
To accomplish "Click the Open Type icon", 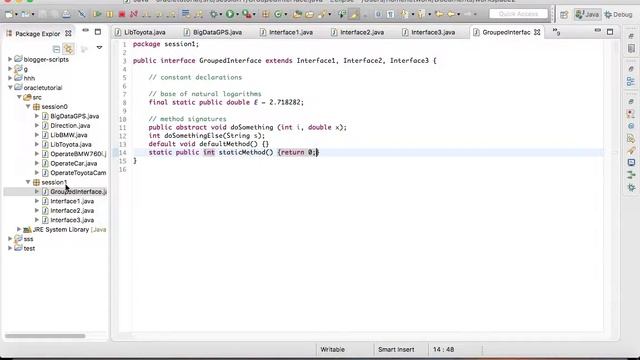I will (297, 14).
